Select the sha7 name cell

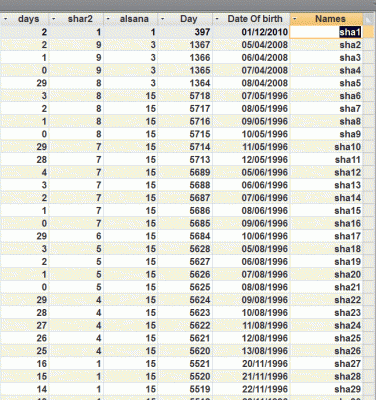[326, 108]
